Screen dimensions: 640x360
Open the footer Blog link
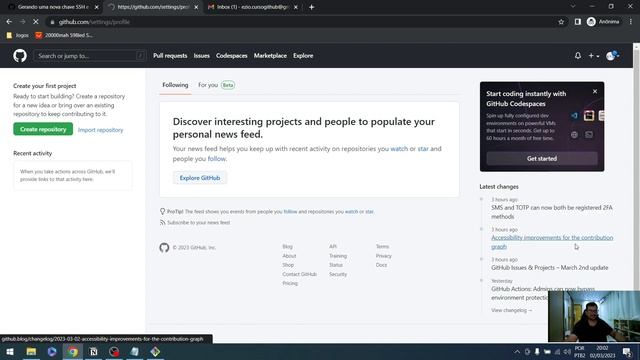pyautogui.click(x=287, y=247)
